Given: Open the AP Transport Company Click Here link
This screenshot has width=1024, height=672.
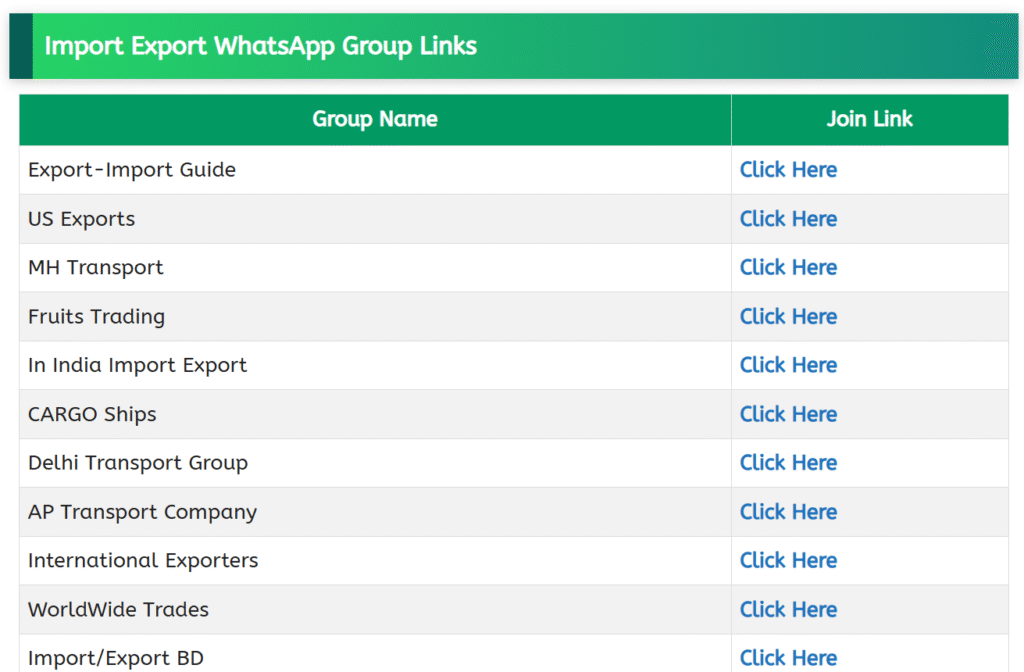Looking at the screenshot, I should [x=788, y=511].
